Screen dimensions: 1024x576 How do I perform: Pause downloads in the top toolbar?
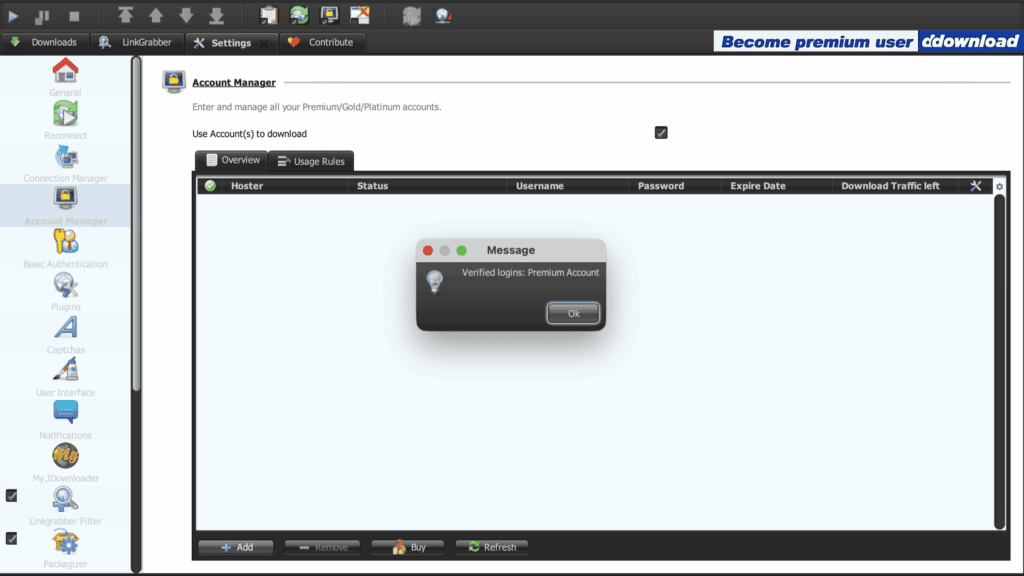coord(42,16)
